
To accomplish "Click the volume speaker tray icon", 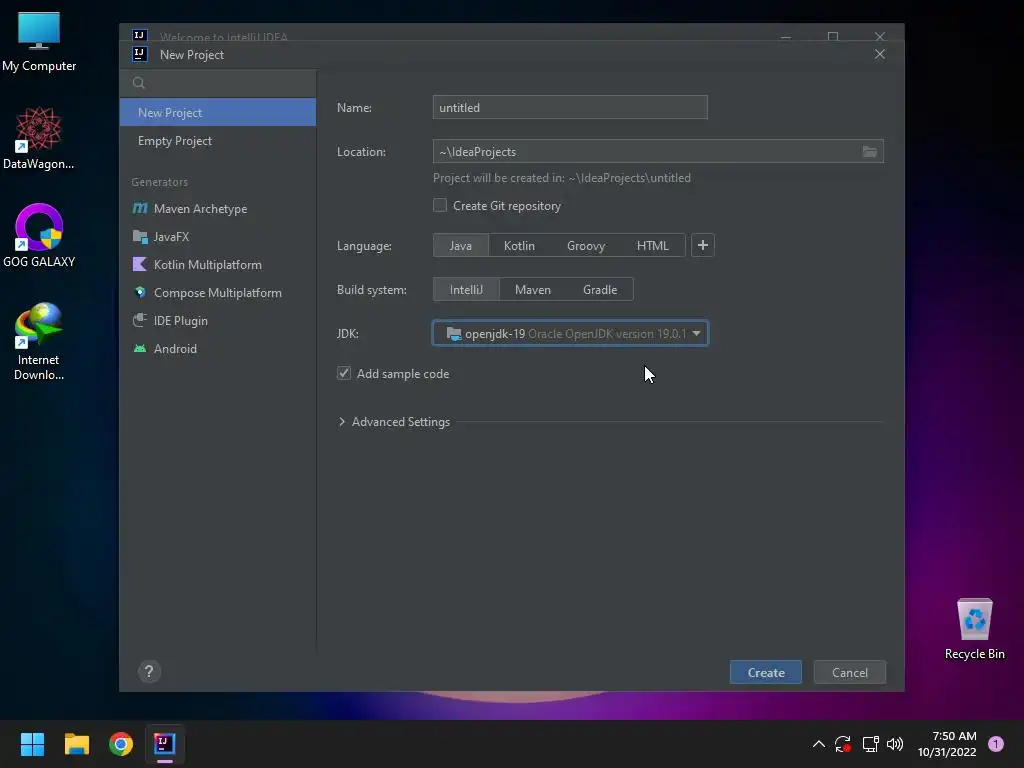I will click(x=895, y=744).
